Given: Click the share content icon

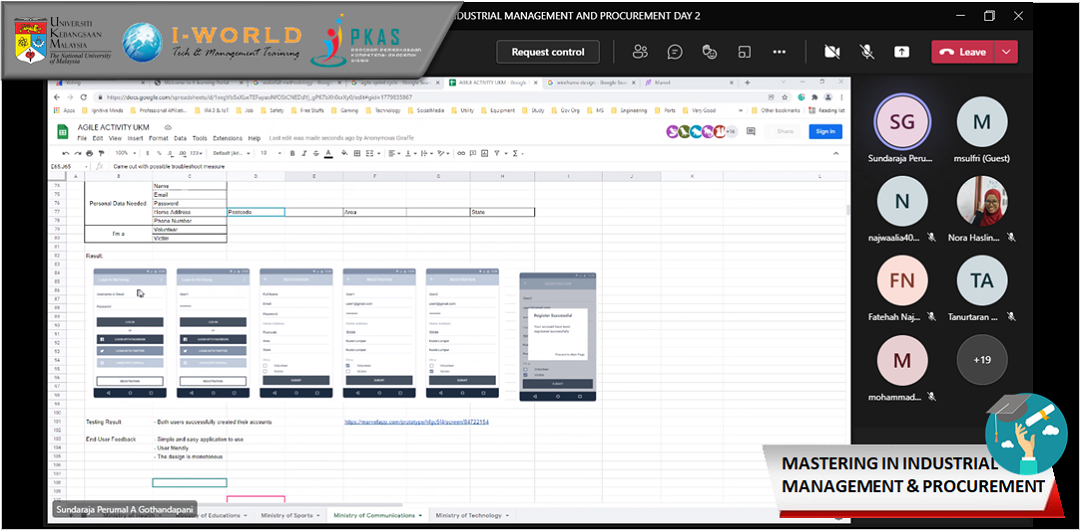Looking at the screenshot, I should pyautogui.click(x=901, y=52).
